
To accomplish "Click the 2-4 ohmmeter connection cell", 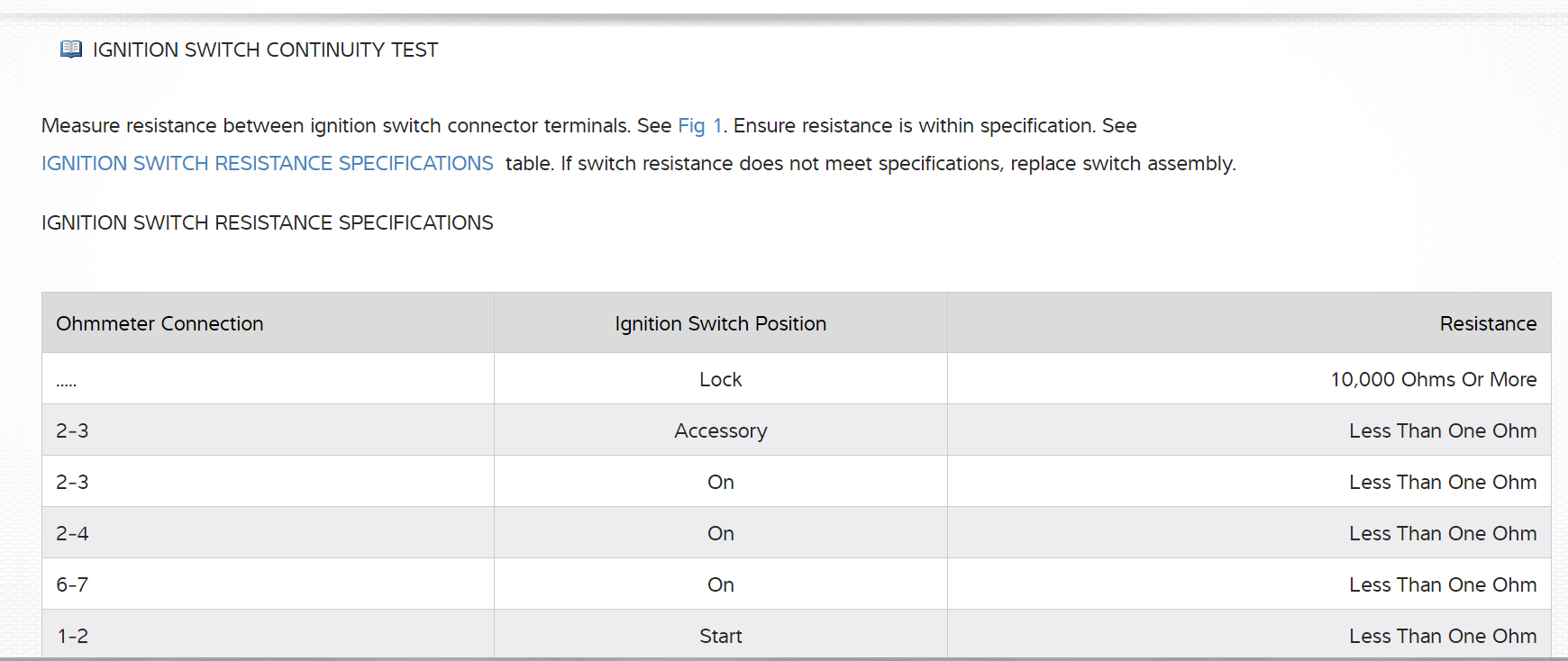I will point(72,534).
